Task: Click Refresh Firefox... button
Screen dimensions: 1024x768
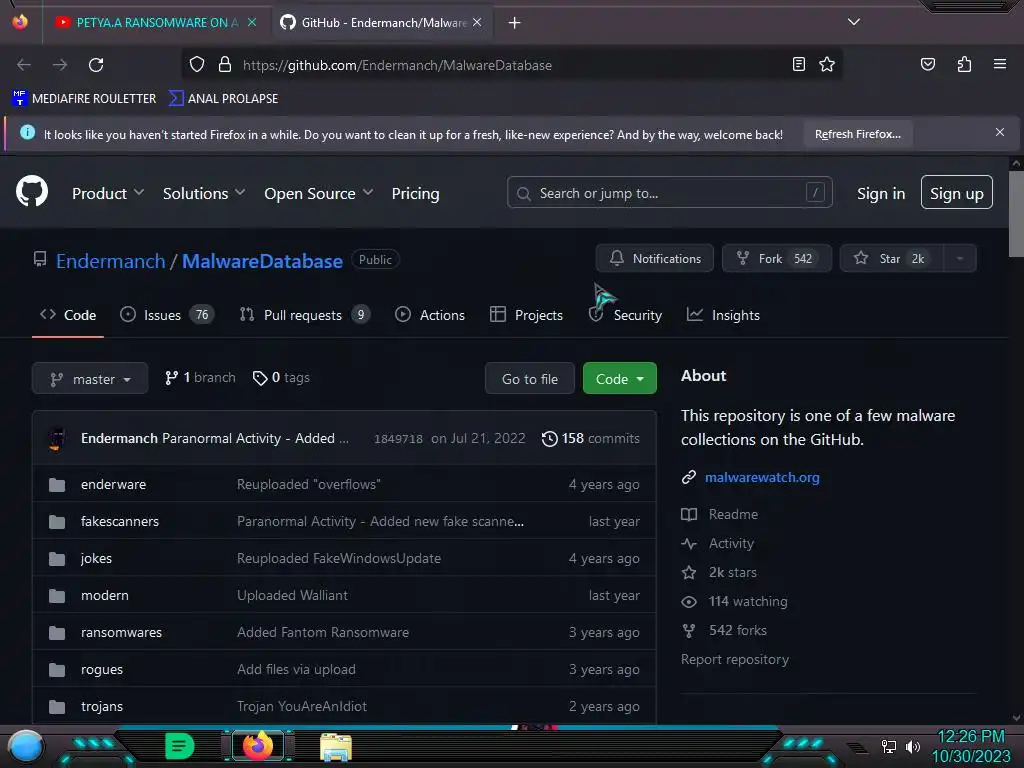Action: [857, 135]
